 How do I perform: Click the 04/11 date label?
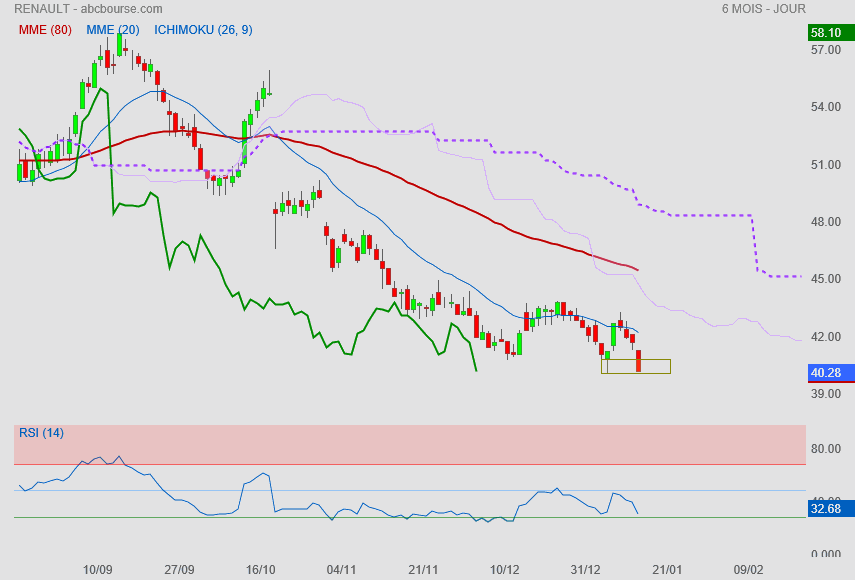341,570
